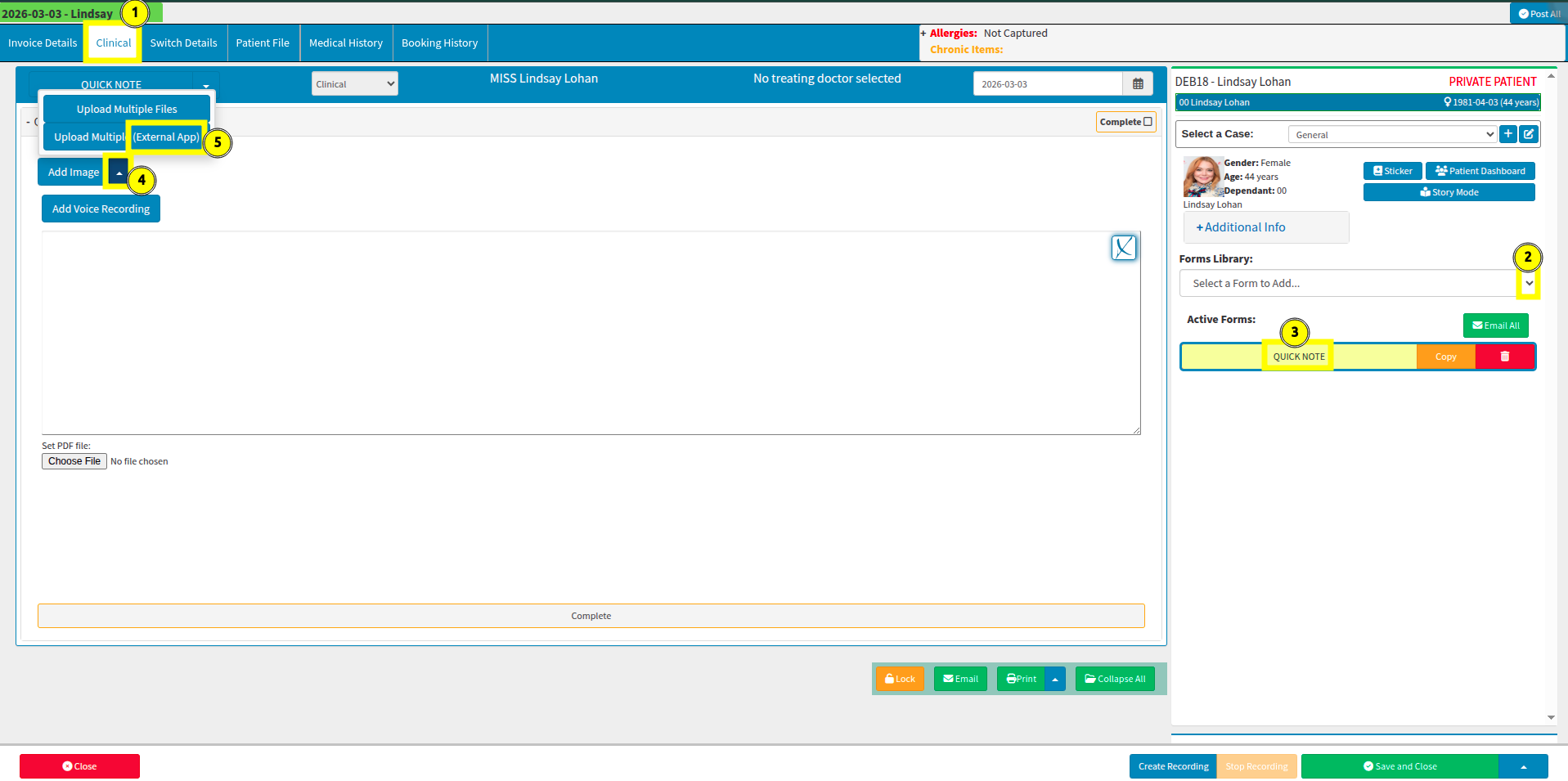Viewport: 1568px width, 781px height.
Task: Tick the Complete checkbox
Action: click(1148, 122)
